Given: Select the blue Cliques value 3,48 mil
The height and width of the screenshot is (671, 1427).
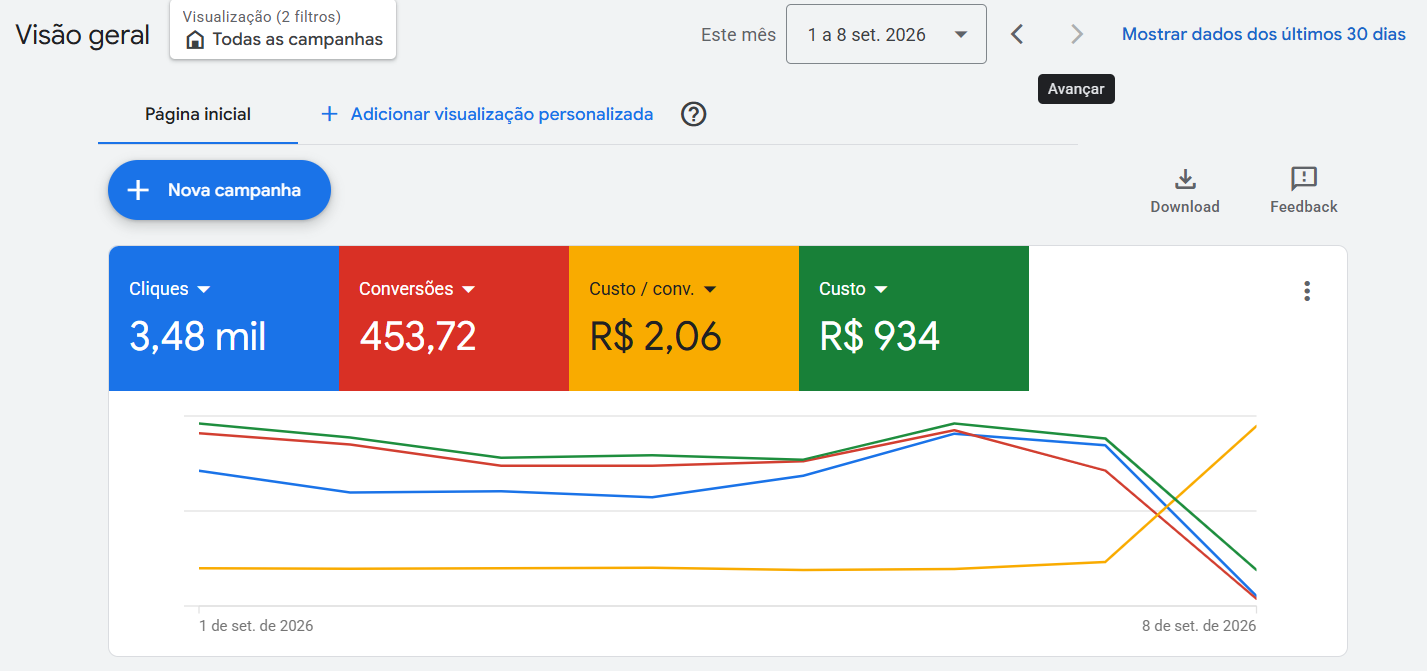Looking at the screenshot, I should [198, 337].
